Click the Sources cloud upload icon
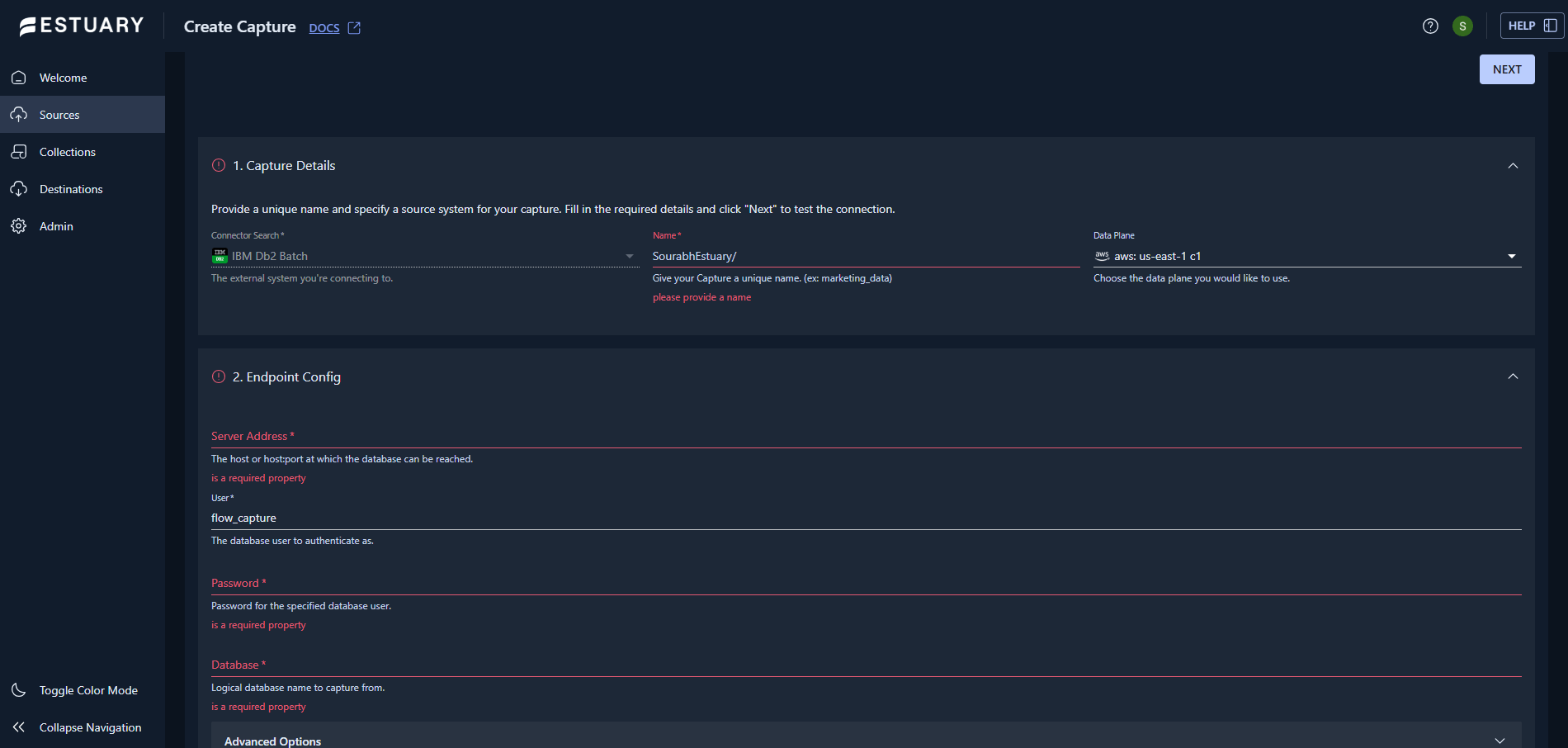1568x748 pixels. tap(19, 115)
